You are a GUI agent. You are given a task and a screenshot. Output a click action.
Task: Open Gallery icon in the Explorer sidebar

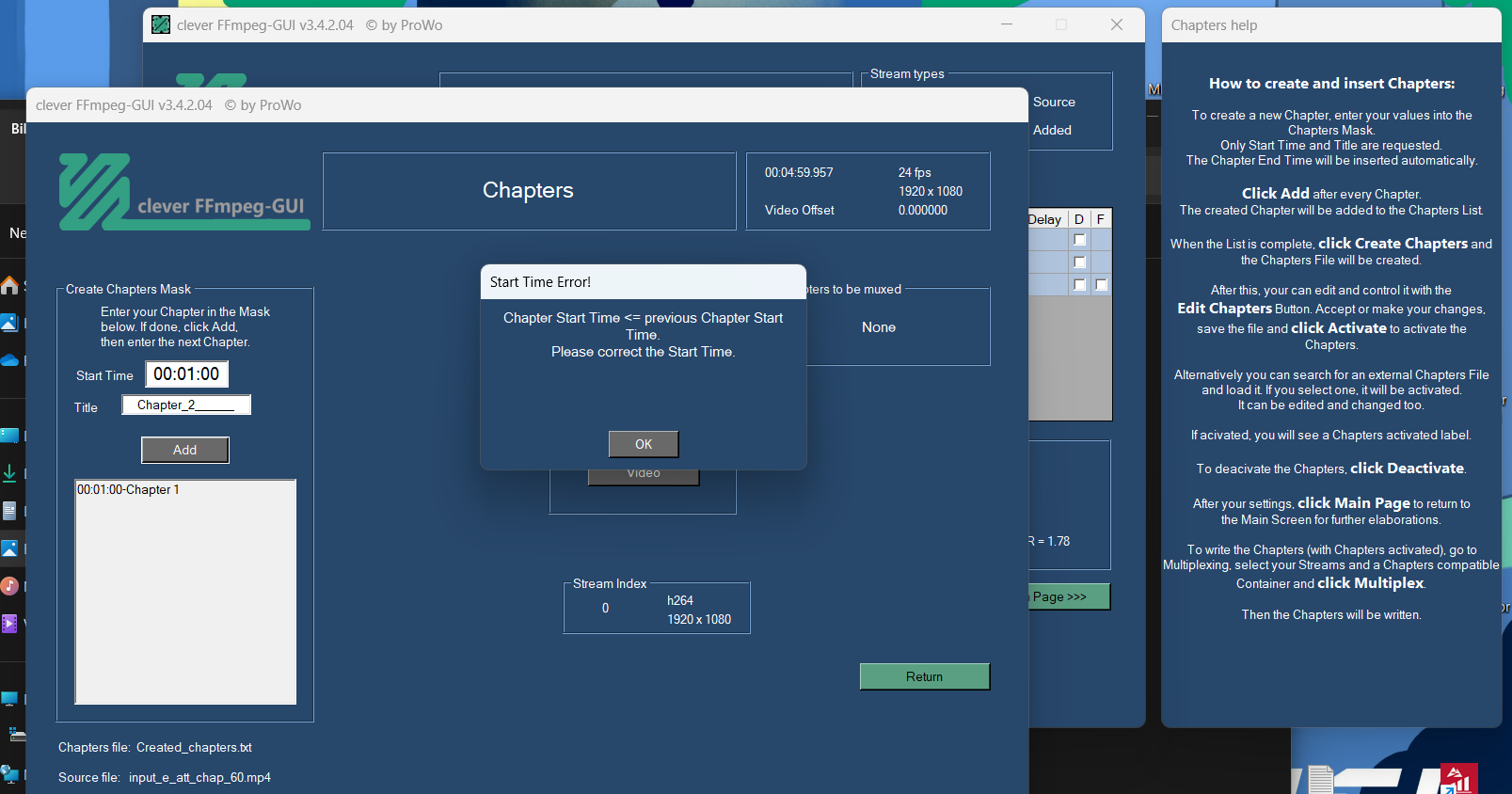pos(9,323)
